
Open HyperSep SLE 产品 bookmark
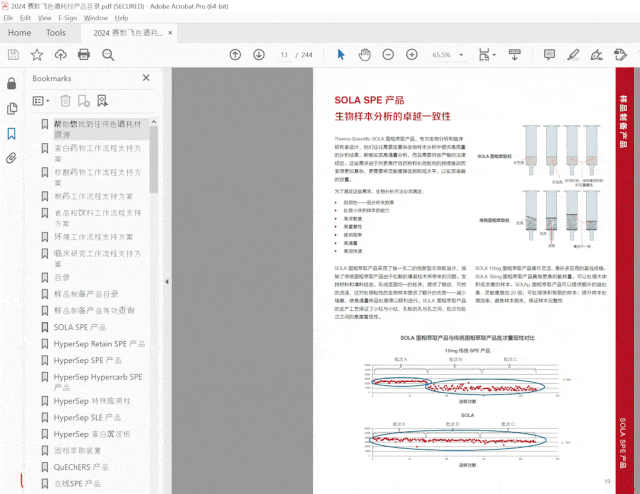pyautogui.click(x=87, y=417)
